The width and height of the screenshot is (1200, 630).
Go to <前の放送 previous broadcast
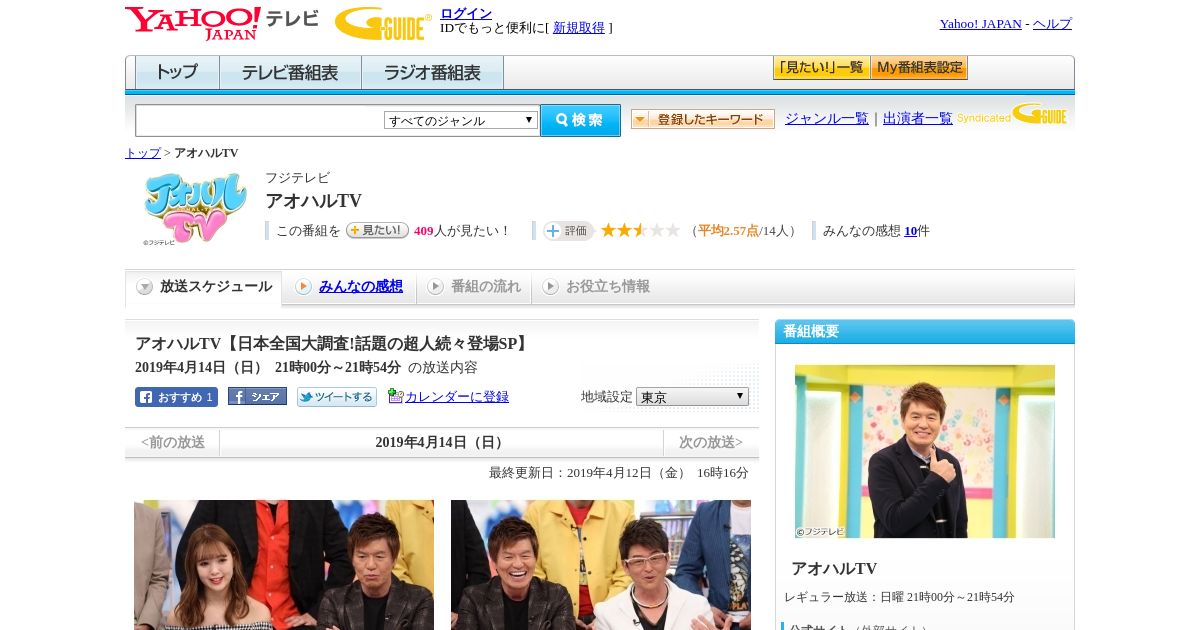pos(172,442)
